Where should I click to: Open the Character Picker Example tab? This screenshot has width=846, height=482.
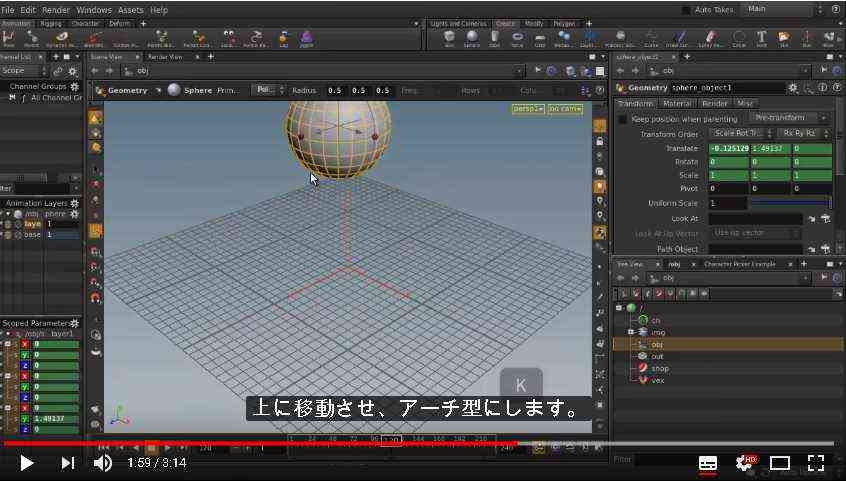click(x=739, y=264)
